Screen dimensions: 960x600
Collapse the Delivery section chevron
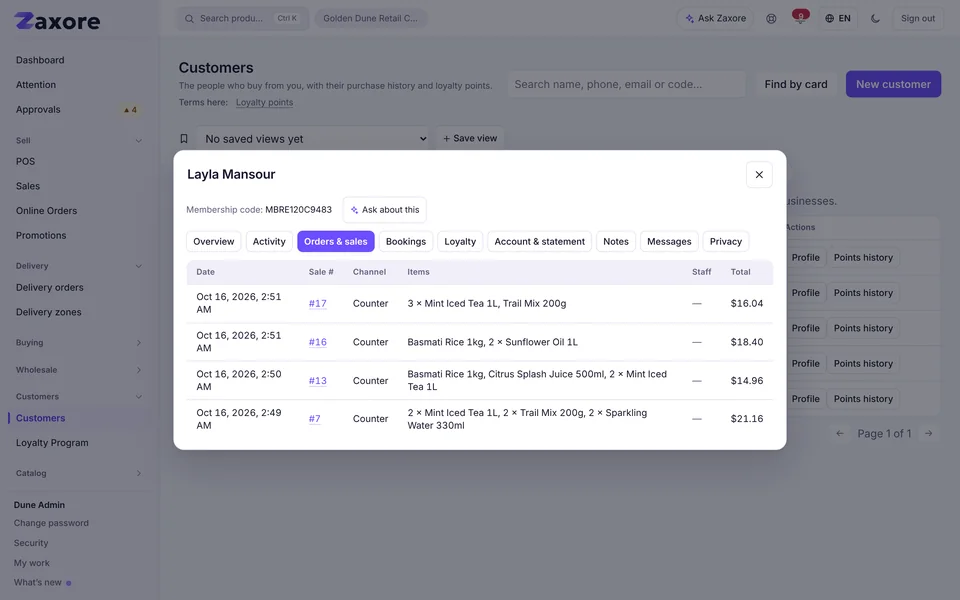coord(138,266)
